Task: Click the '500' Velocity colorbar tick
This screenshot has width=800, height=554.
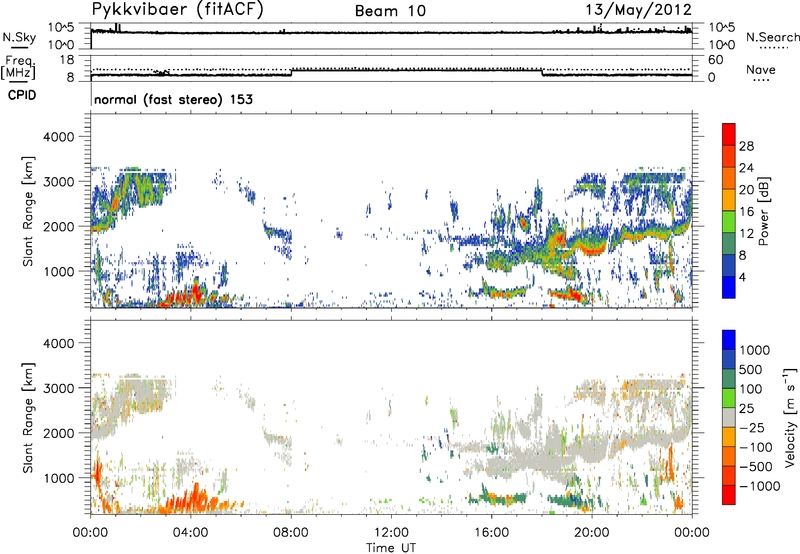Action: (751, 370)
